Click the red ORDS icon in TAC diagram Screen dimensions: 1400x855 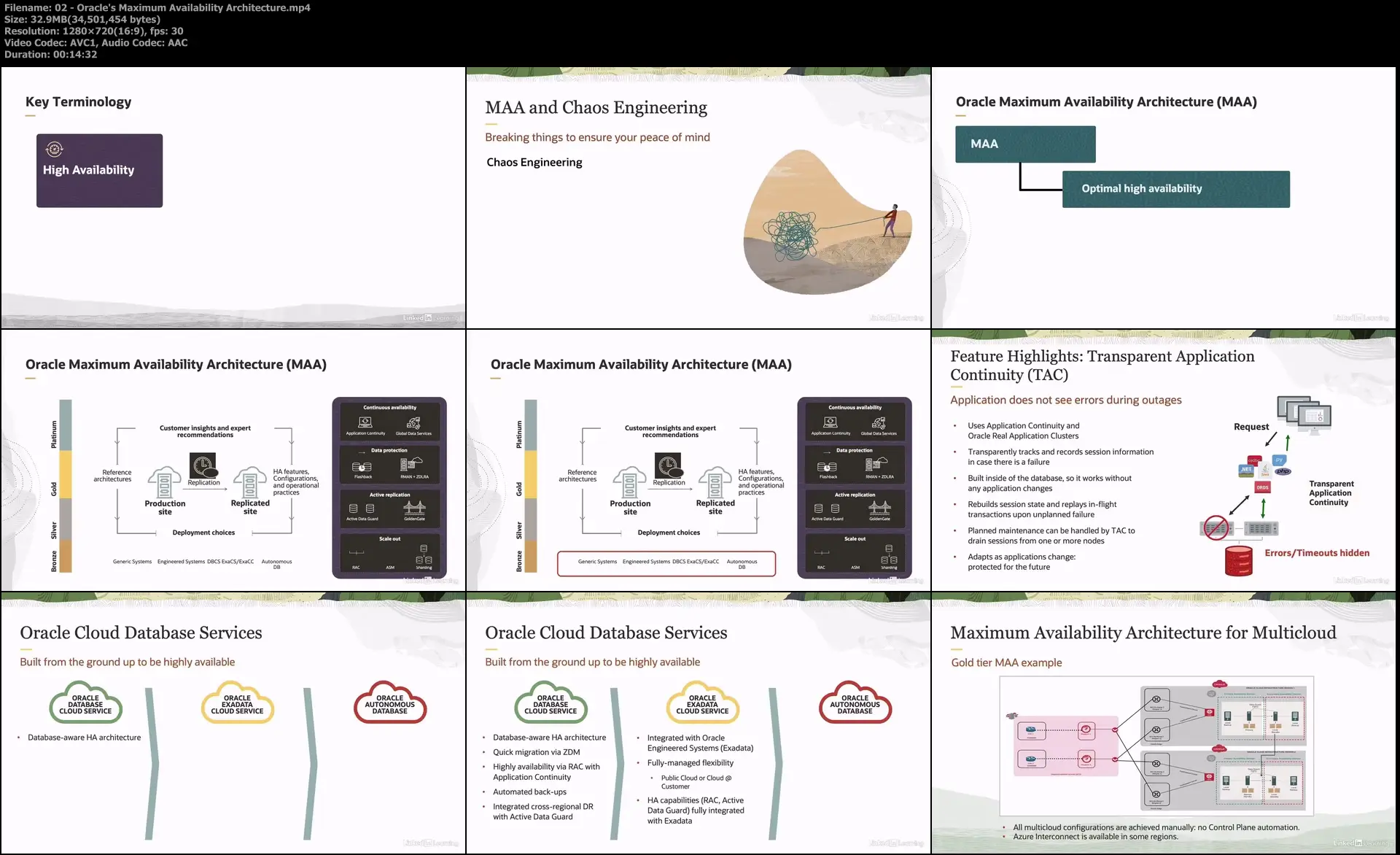(1262, 487)
